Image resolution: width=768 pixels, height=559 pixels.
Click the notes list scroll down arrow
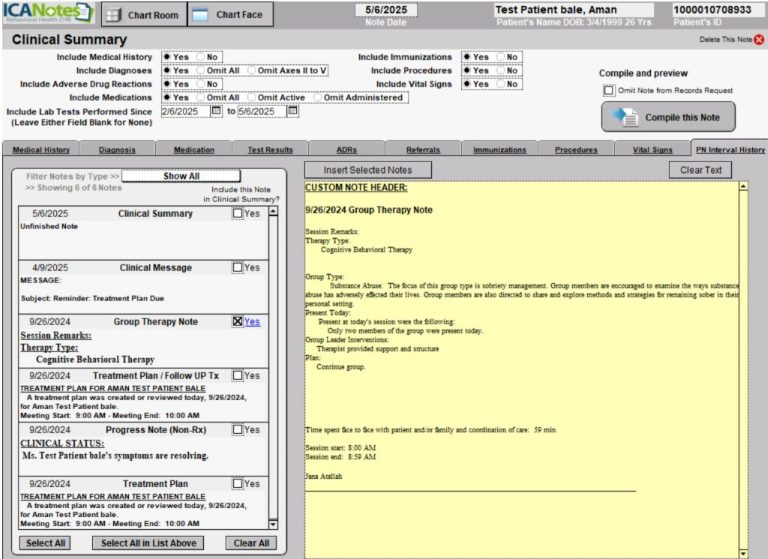point(273,524)
